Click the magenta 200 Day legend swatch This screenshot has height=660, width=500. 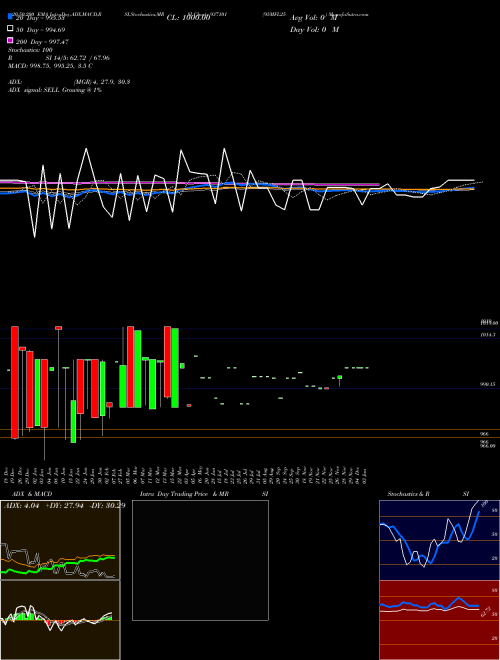11,40
